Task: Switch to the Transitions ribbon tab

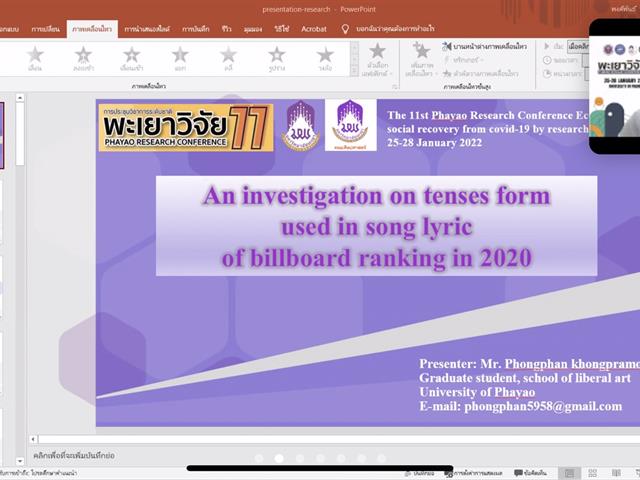Action: (x=45, y=29)
